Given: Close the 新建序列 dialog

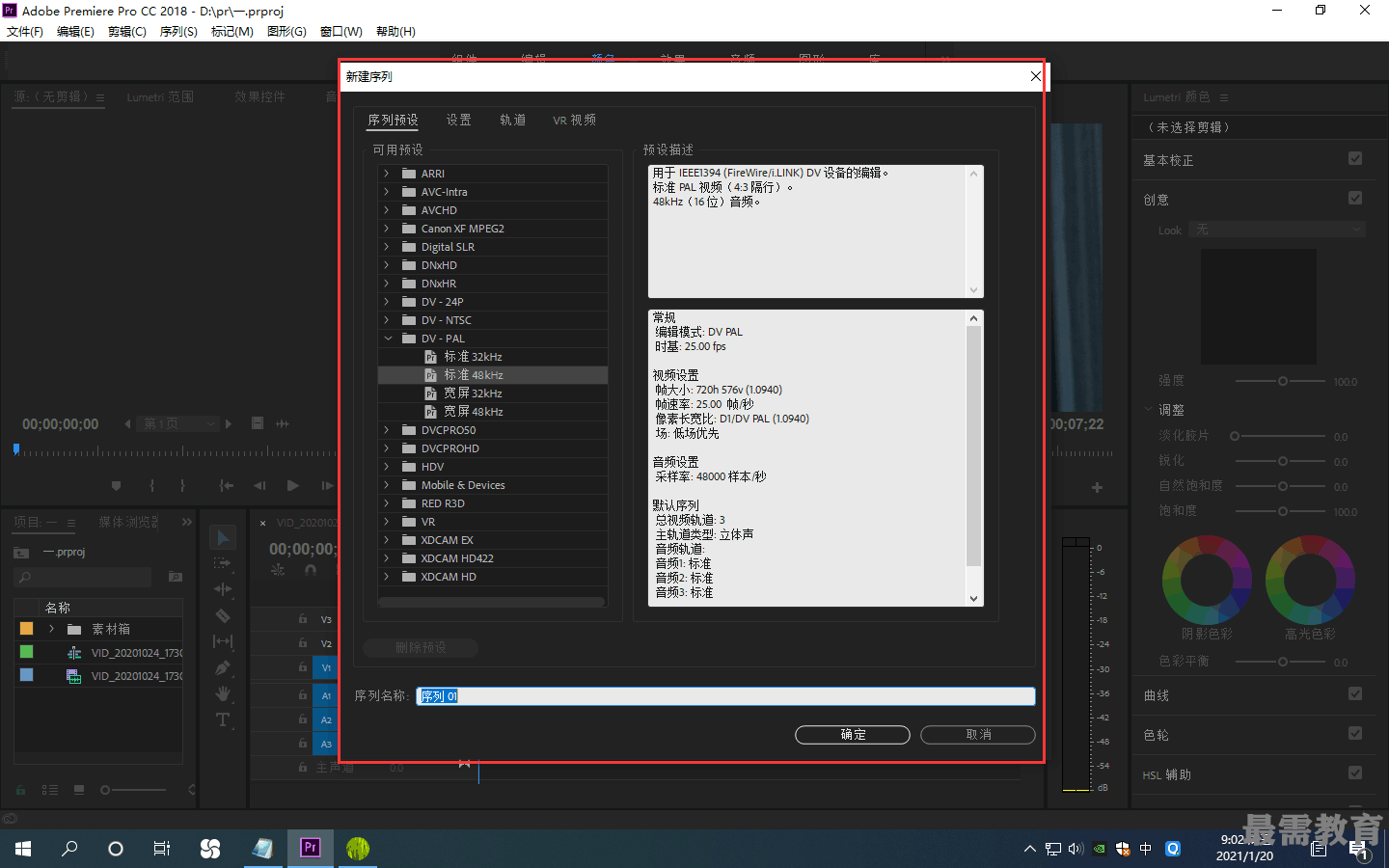Looking at the screenshot, I should coord(1035,76).
